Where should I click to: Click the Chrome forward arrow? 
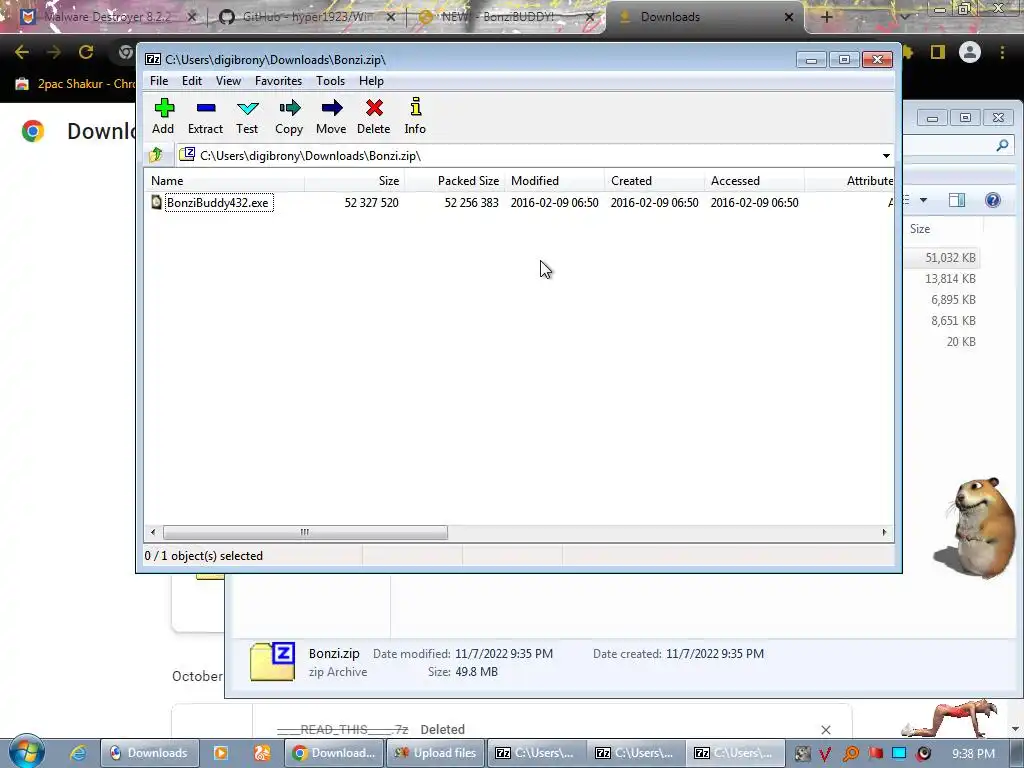(54, 52)
